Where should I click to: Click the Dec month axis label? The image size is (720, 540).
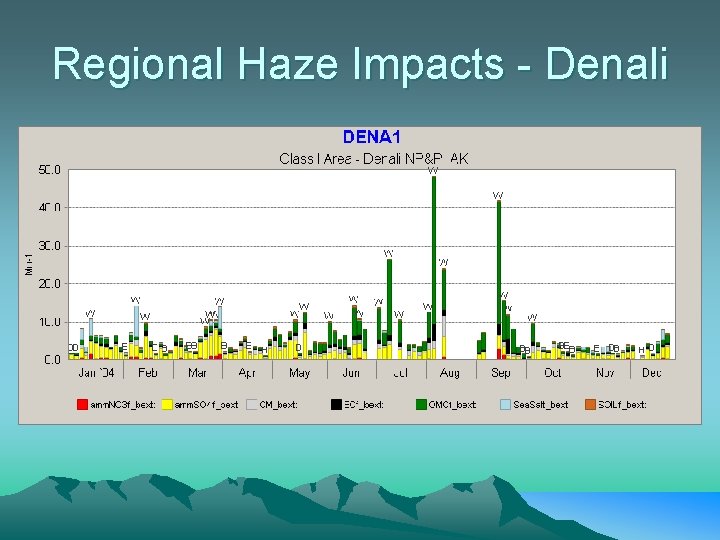[x=652, y=372]
